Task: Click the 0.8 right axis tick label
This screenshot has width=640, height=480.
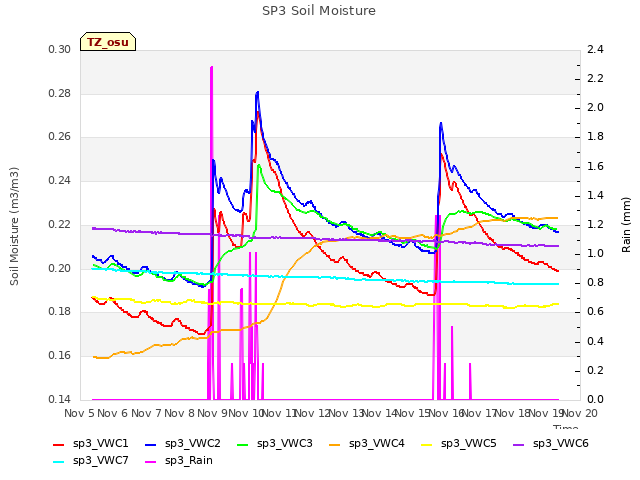Action: [x=595, y=282]
